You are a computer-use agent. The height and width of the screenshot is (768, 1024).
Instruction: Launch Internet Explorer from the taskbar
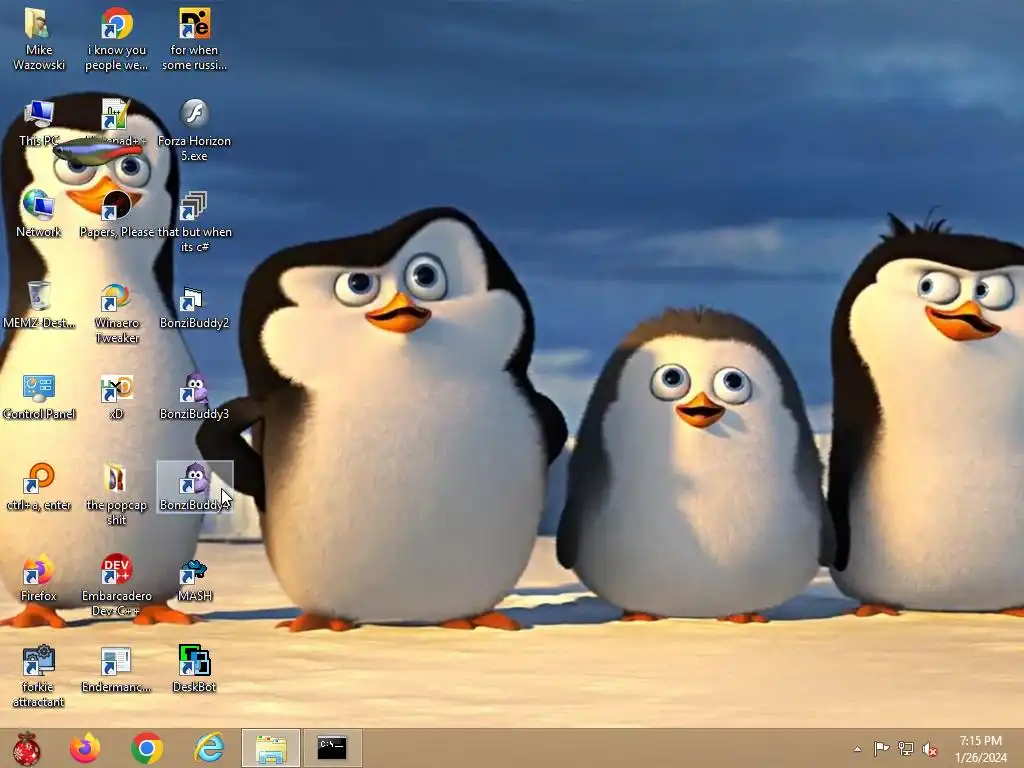pos(209,748)
